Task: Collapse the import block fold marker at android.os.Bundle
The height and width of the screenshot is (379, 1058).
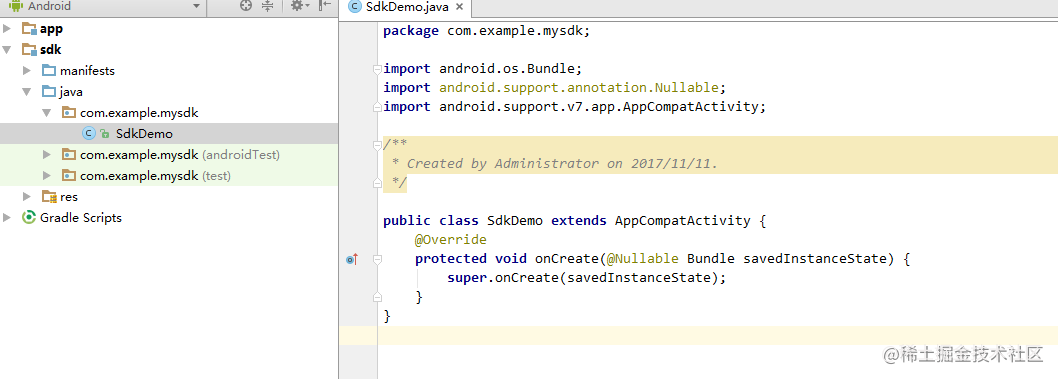Action: tap(377, 69)
